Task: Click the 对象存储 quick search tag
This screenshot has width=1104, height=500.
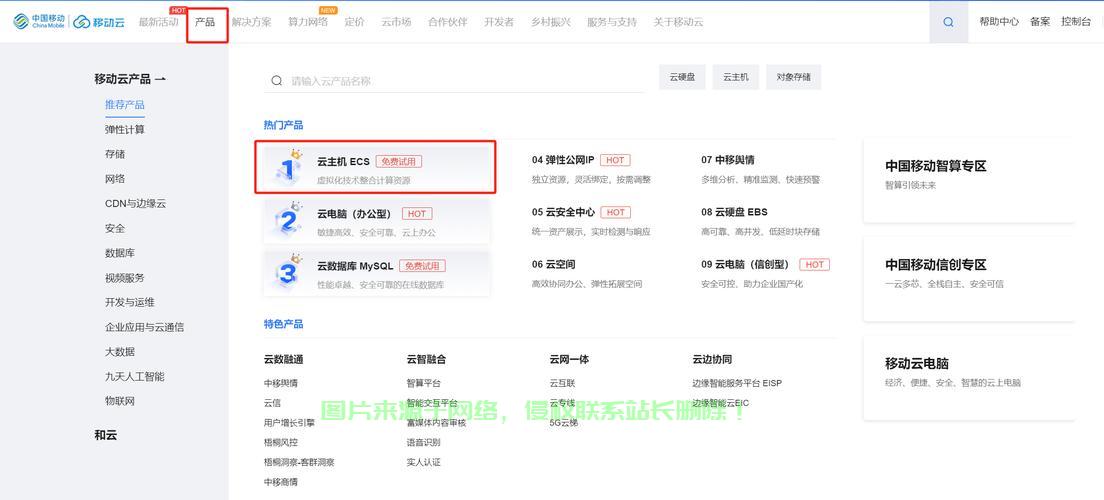Action: pyautogui.click(x=794, y=77)
